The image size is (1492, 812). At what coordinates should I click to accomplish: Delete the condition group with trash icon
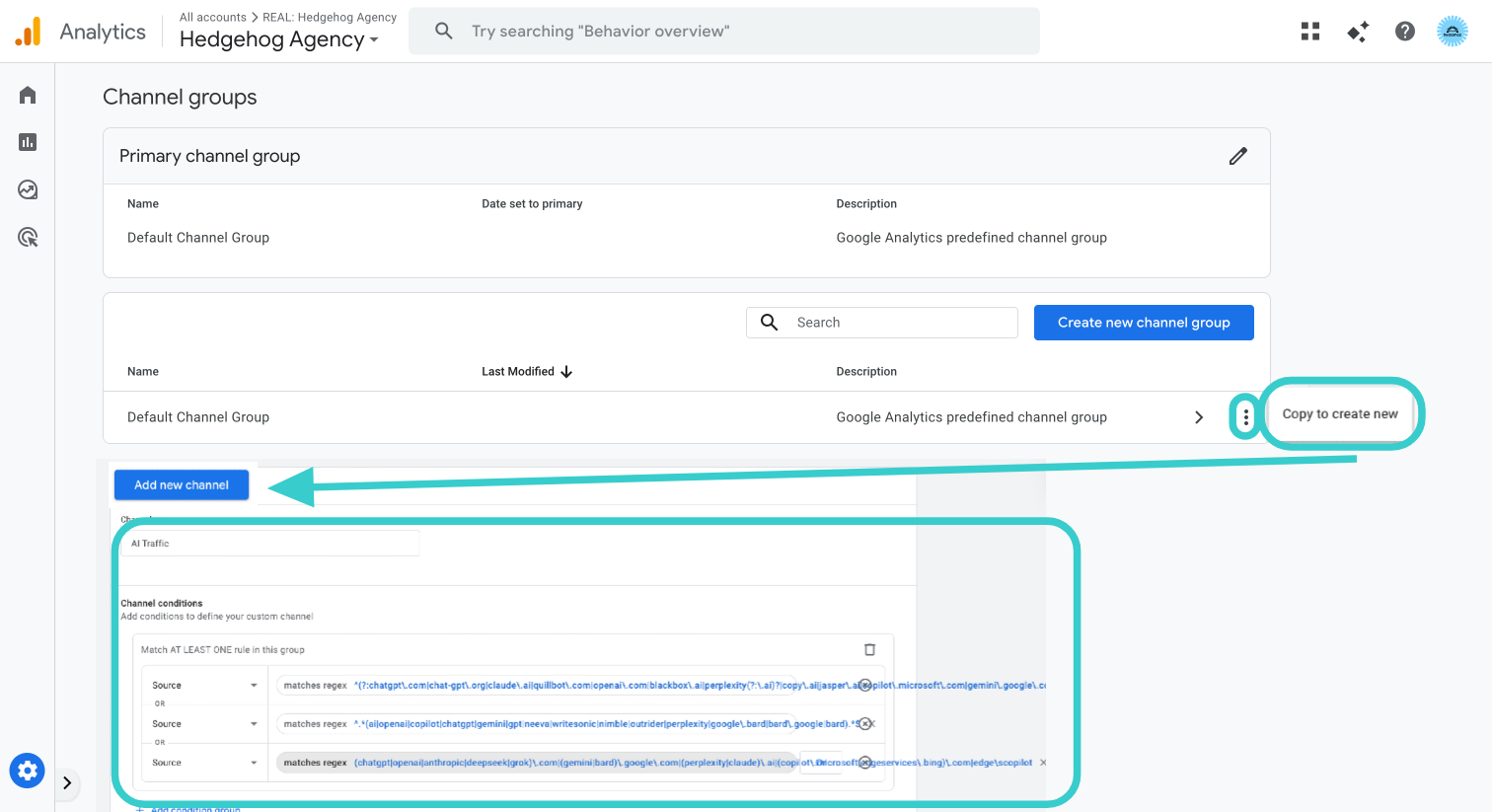[x=869, y=649]
